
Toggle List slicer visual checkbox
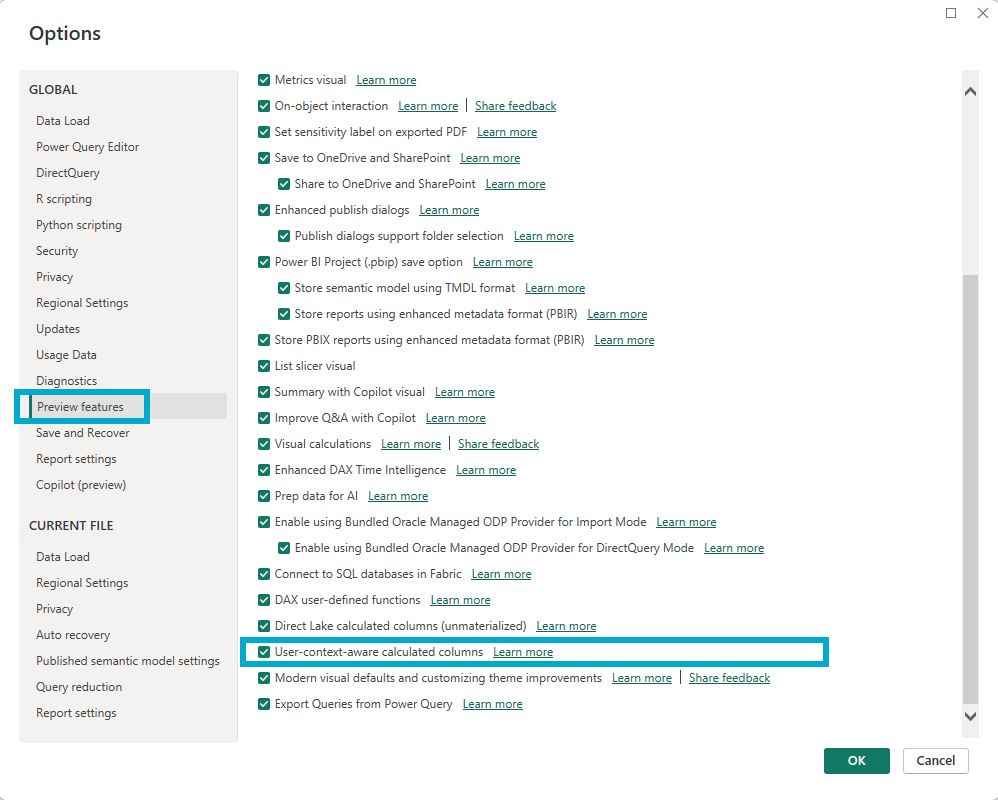point(264,366)
